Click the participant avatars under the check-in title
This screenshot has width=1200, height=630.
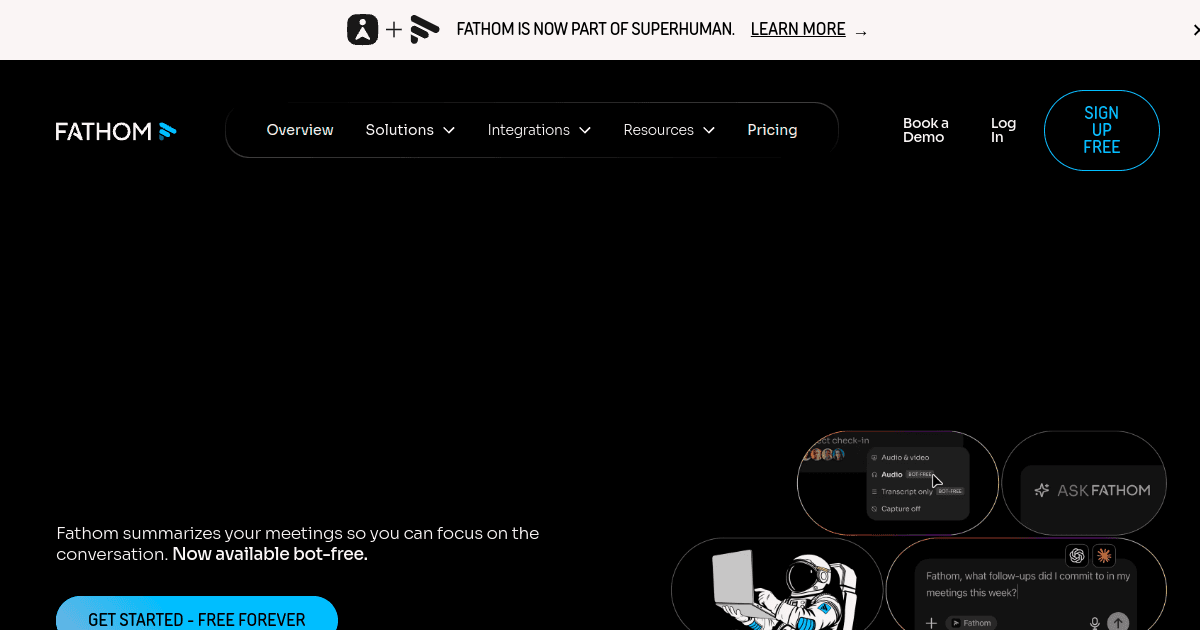tap(825, 455)
